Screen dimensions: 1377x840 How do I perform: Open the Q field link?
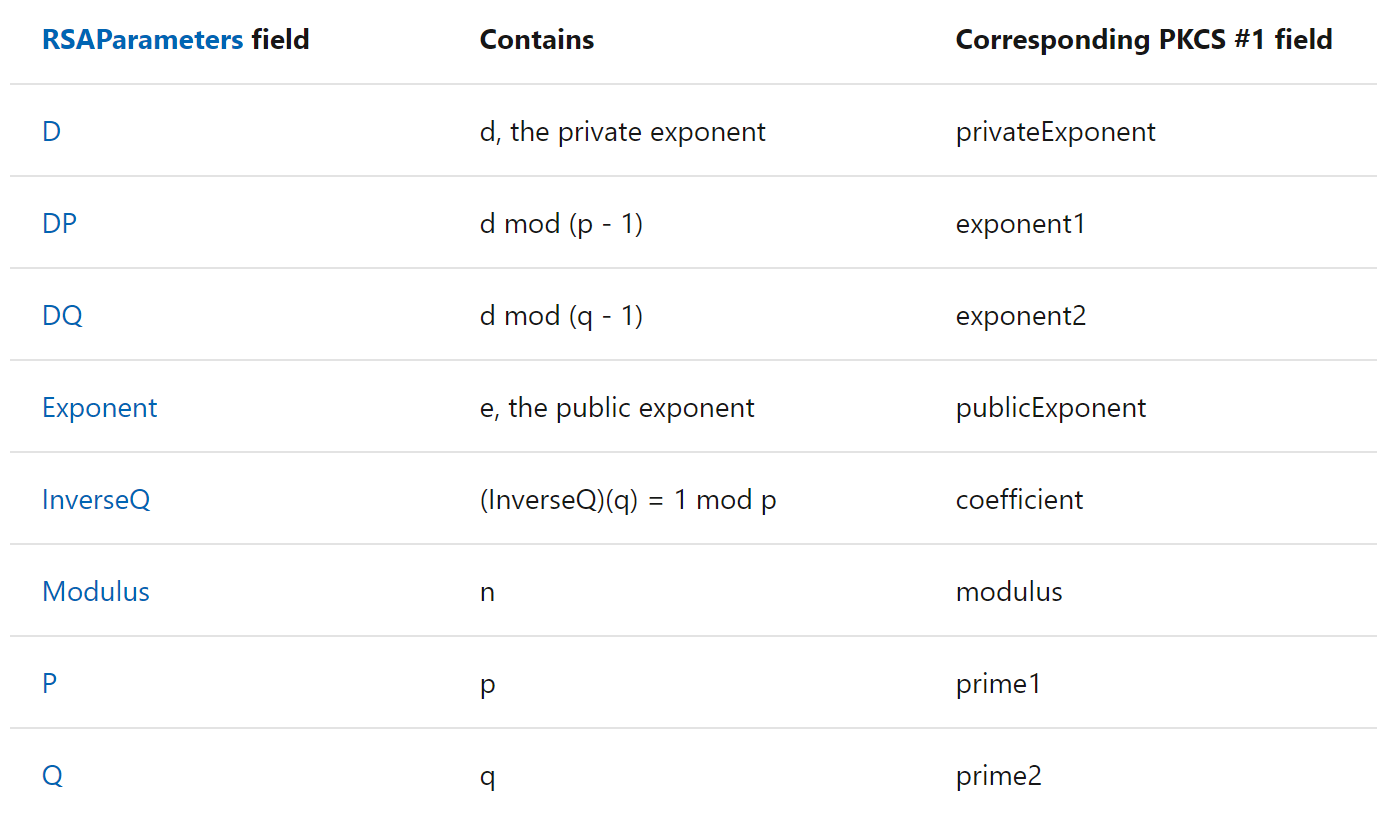tap(52, 776)
